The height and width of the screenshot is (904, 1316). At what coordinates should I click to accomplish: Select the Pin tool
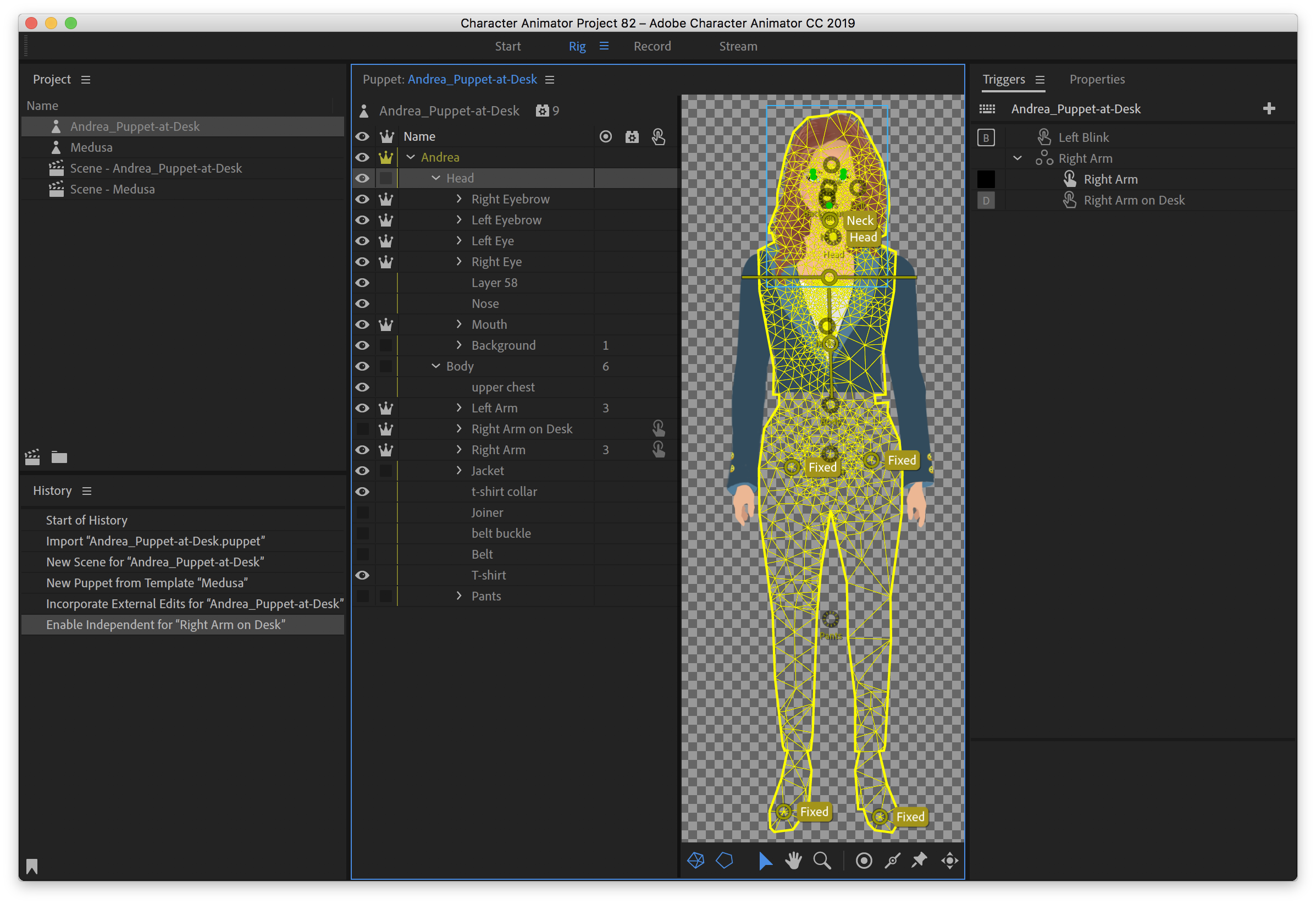tap(919, 861)
